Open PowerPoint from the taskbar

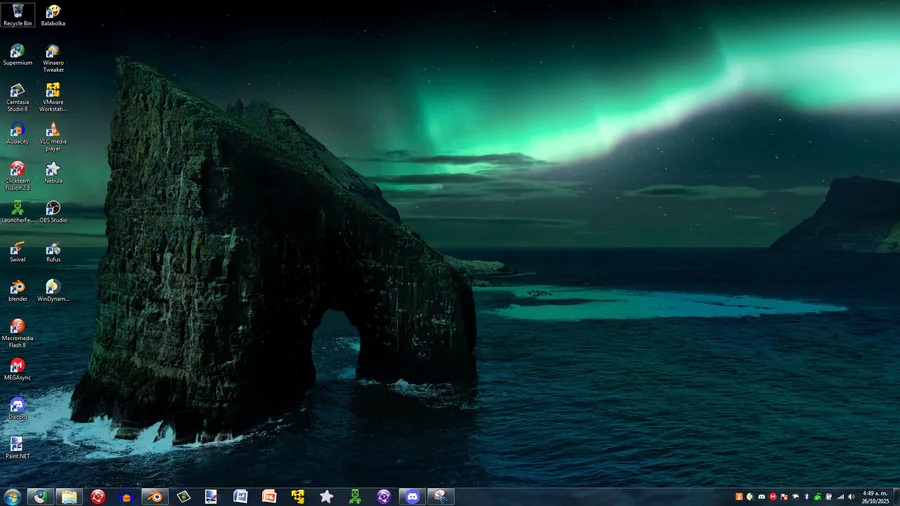[269, 497]
